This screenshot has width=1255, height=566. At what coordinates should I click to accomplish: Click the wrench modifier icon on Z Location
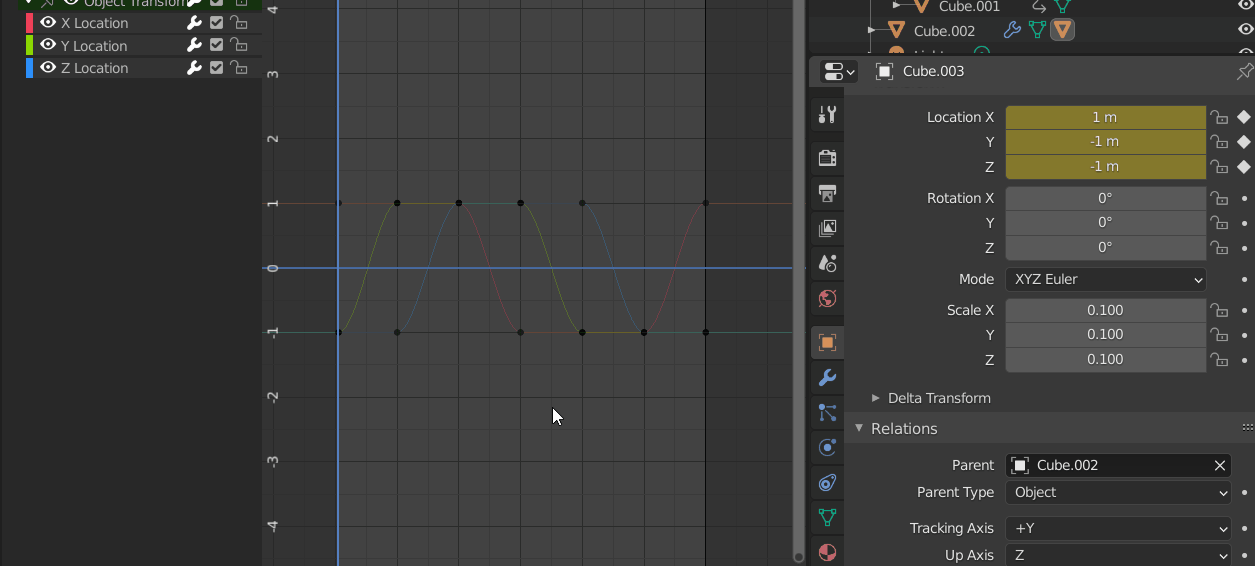[x=194, y=68]
